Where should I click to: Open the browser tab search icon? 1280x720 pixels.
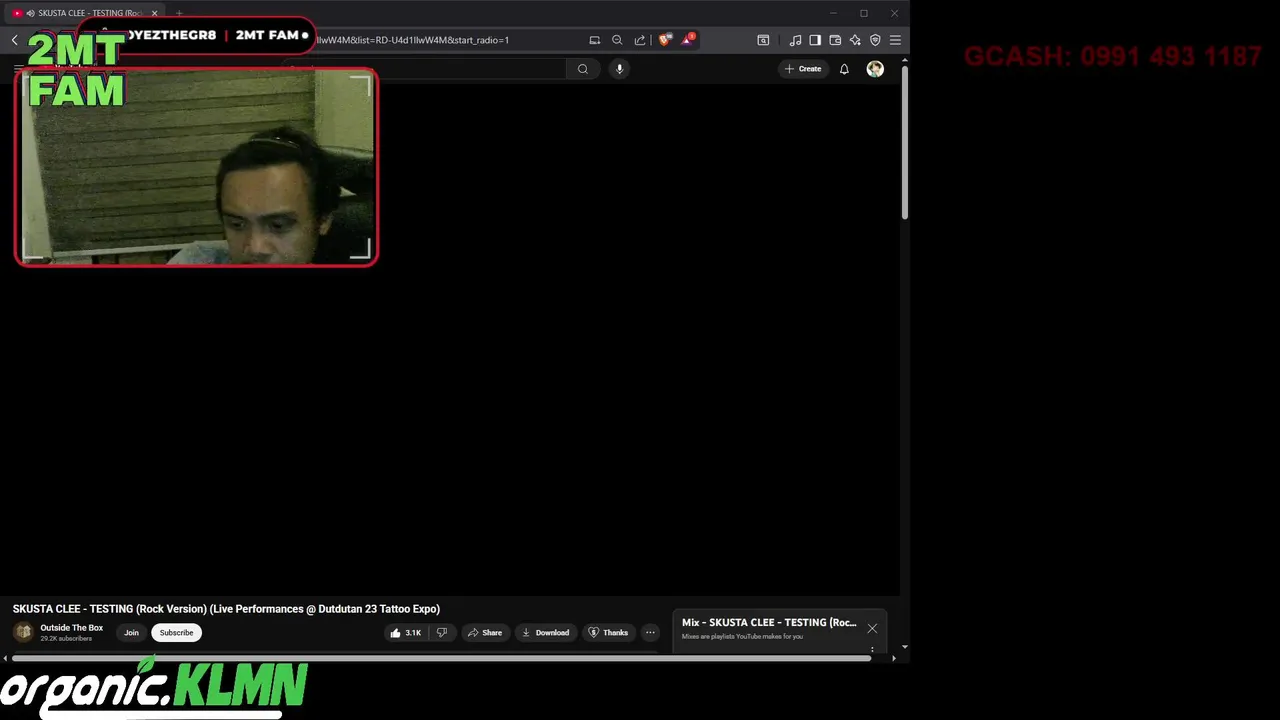coord(763,40)
